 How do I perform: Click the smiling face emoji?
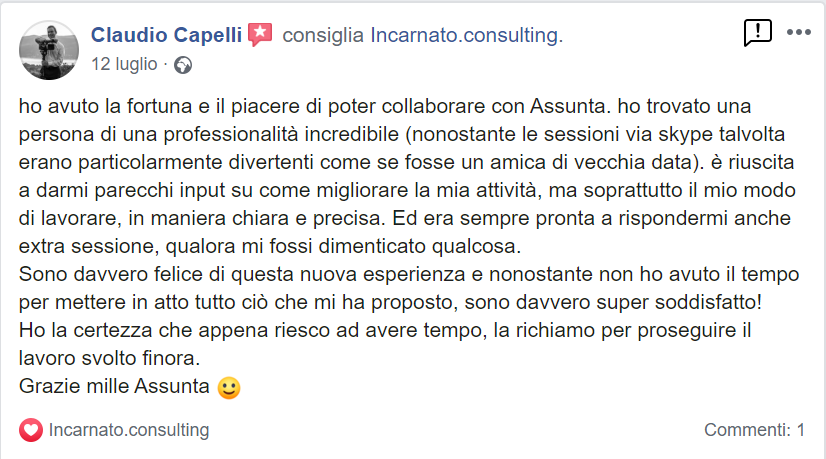229,386
